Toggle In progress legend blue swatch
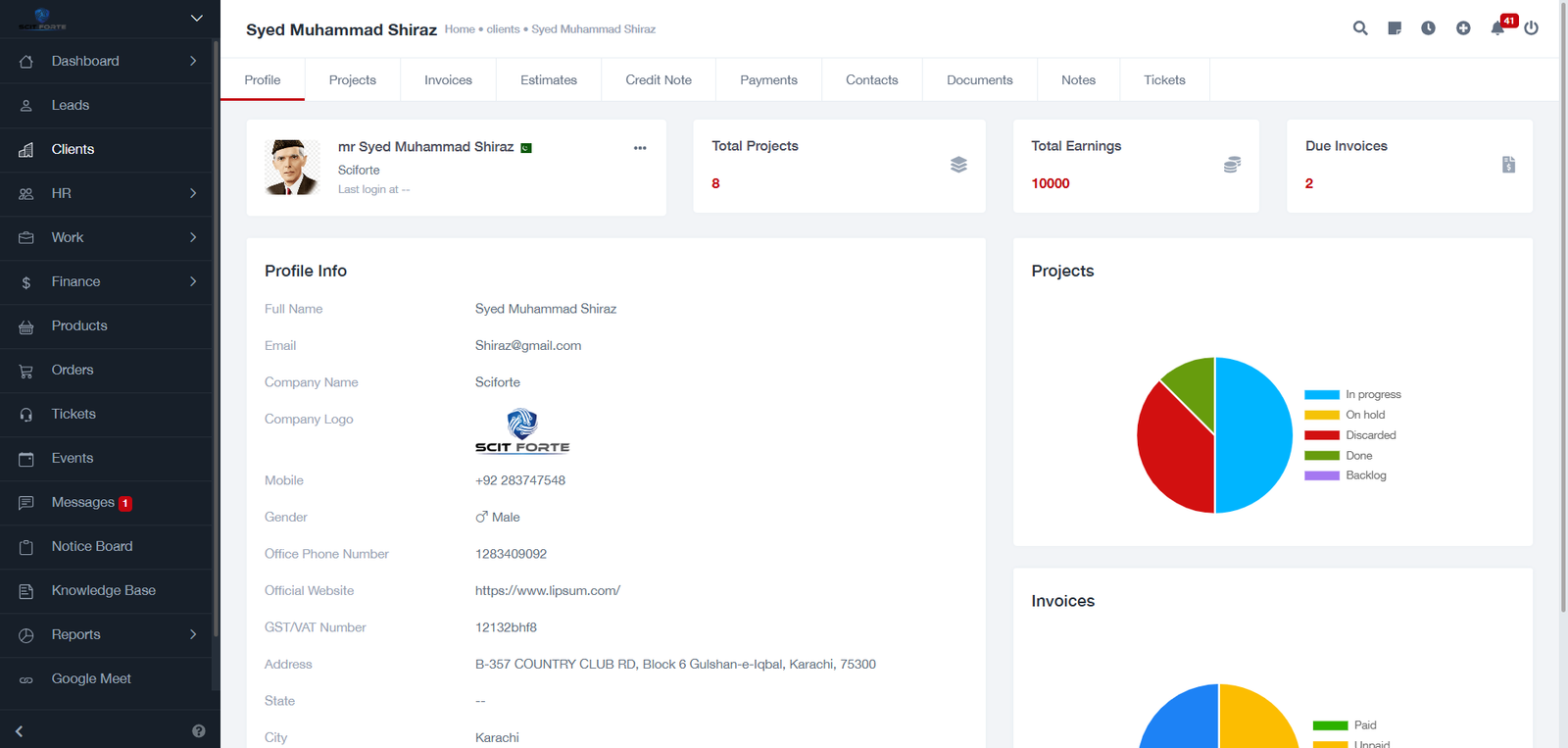 click(x=1322, y=394)
